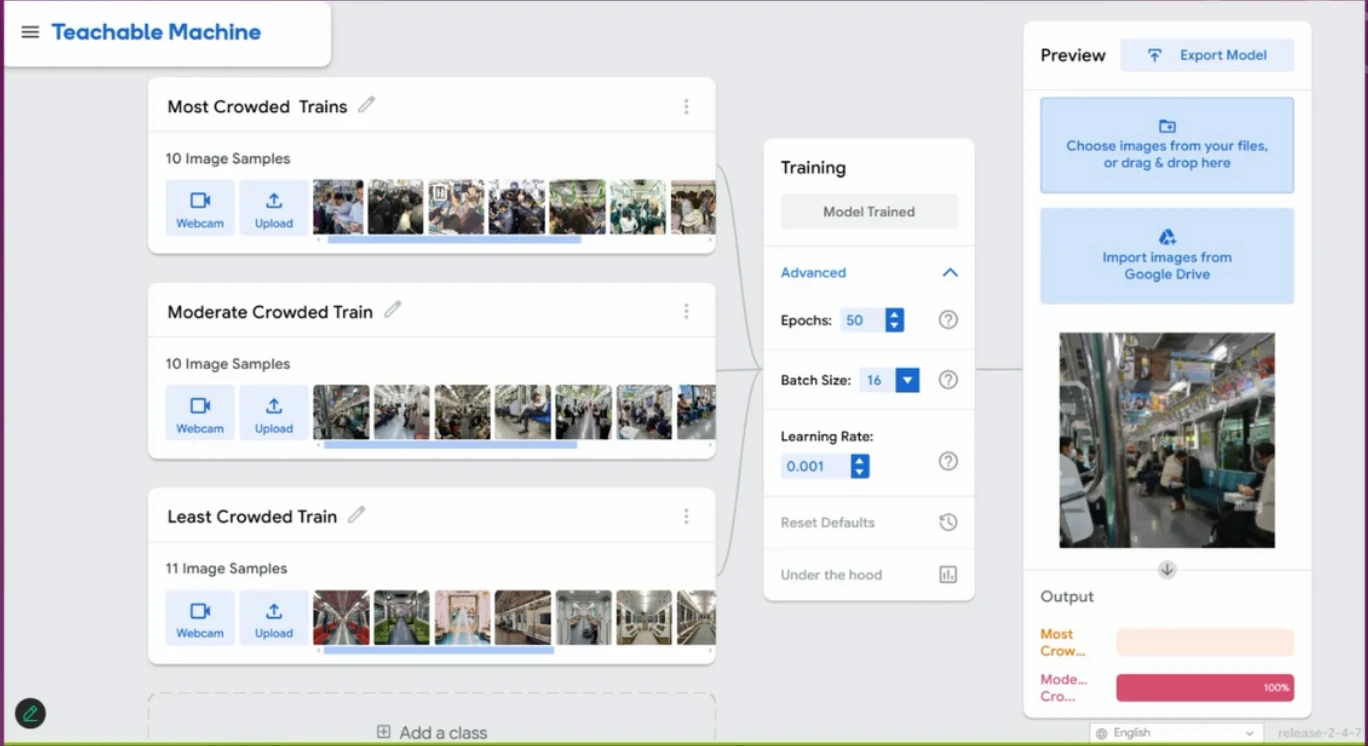
Task: Click the Learning Rate field showing 0.001
Action: click(816, 466)
